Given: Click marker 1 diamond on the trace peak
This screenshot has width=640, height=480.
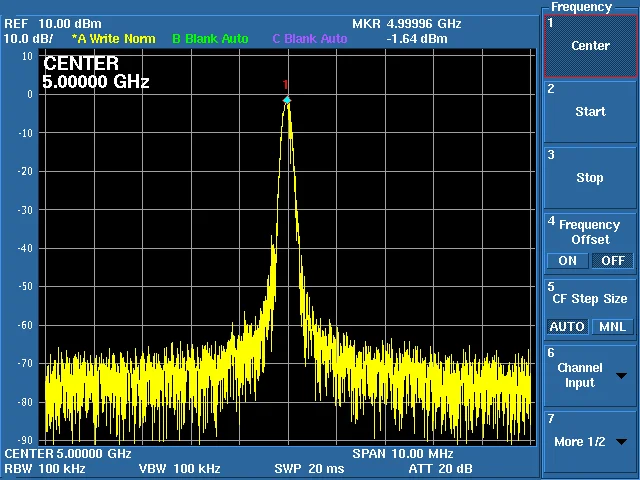Looking at the screenshot, I should 287,100.
